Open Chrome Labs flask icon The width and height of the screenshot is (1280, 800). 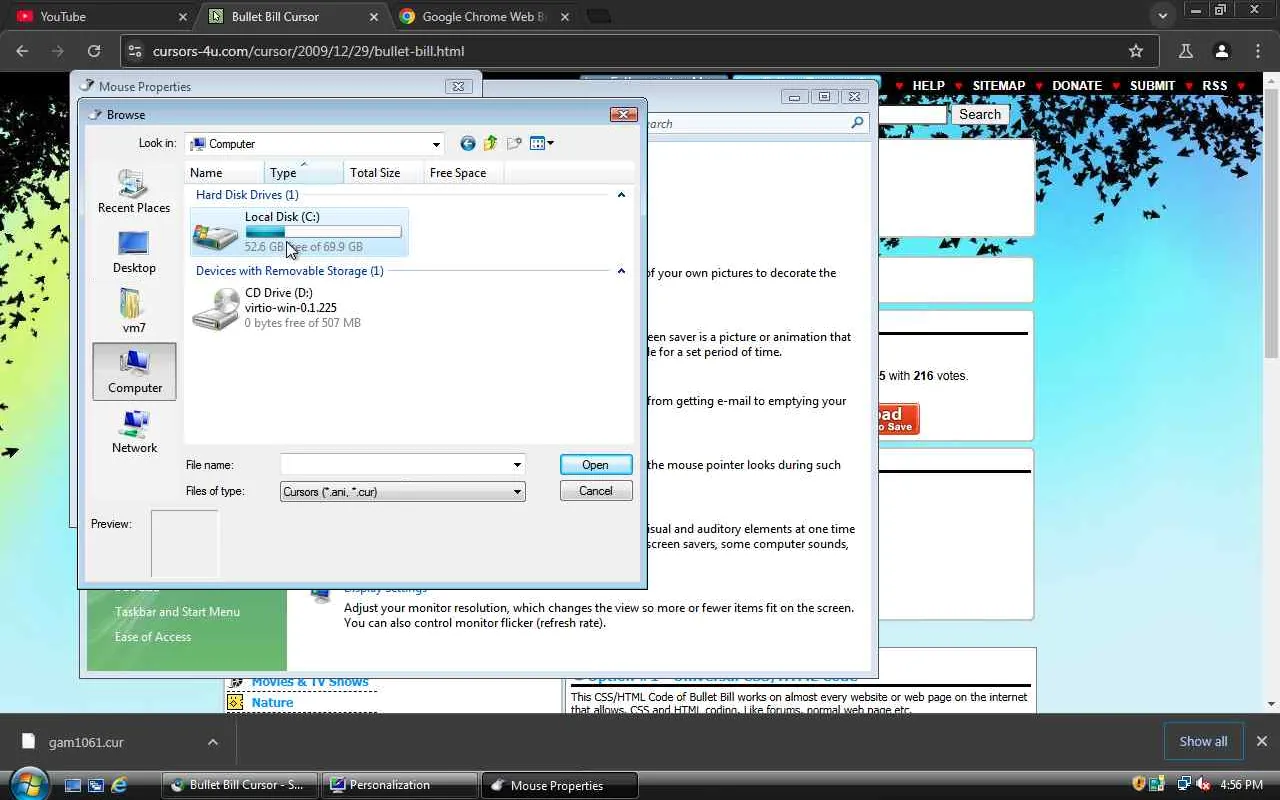(1186, 51)
